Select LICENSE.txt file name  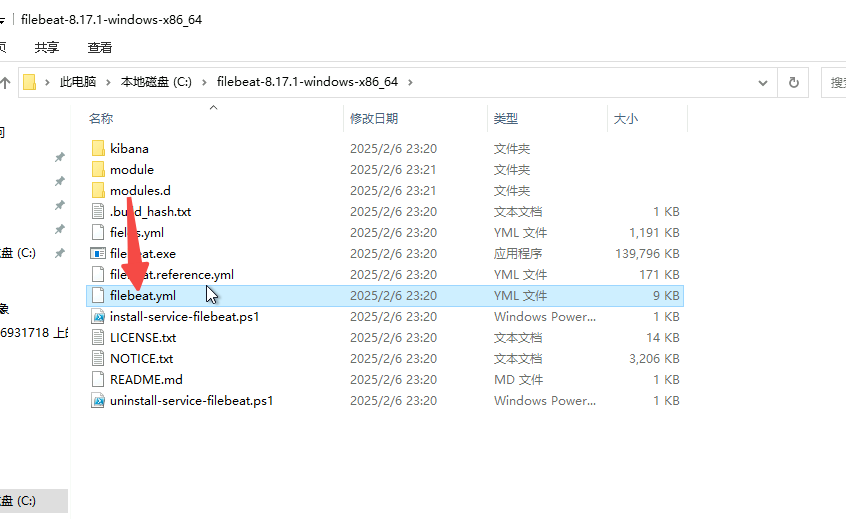coord(143,338)
